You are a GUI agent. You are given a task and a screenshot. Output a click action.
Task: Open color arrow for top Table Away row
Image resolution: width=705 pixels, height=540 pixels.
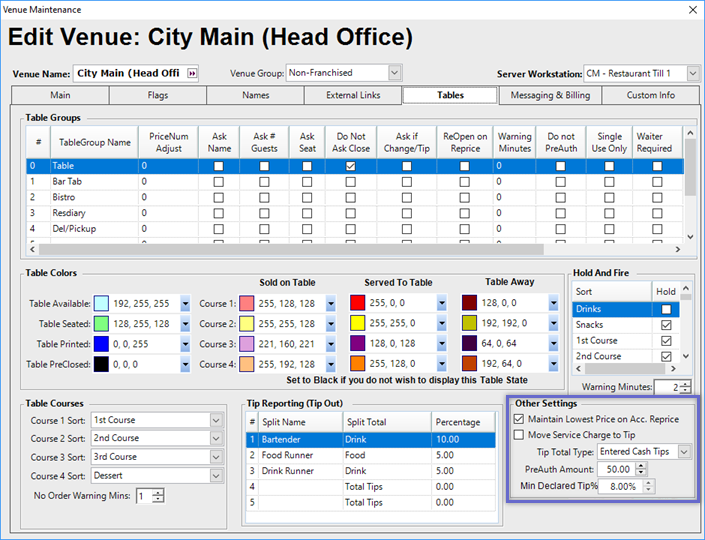click(553, 303)
